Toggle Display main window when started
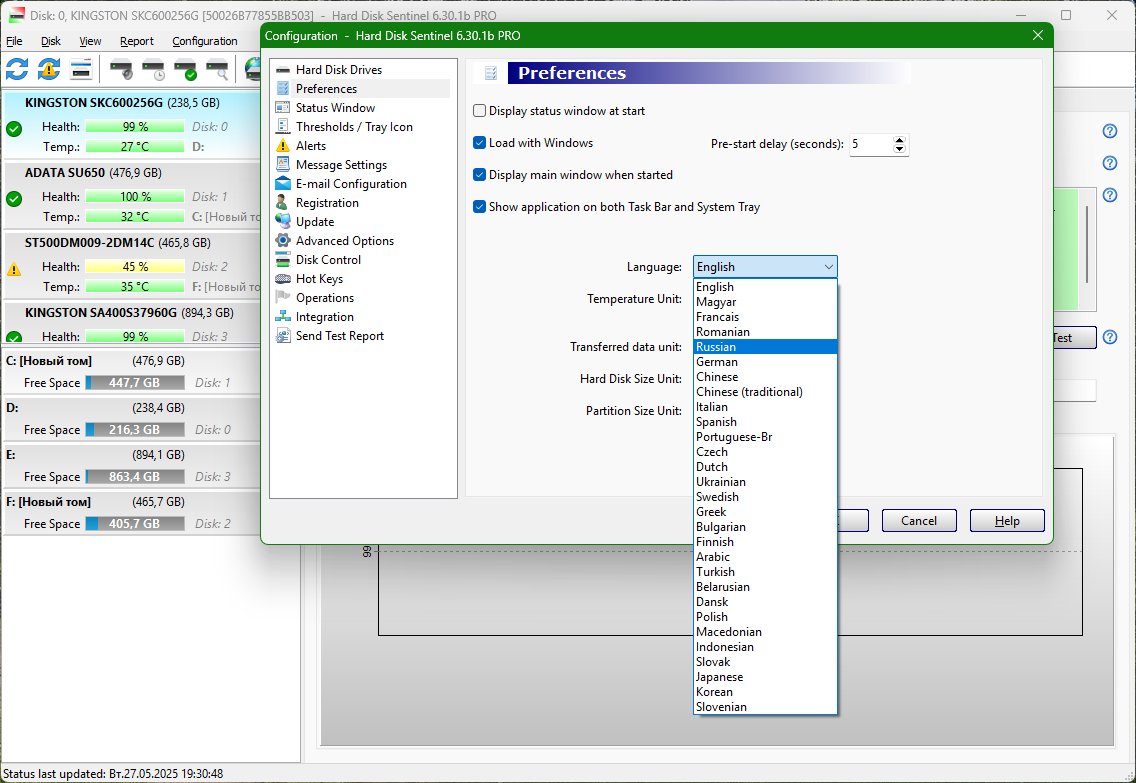 pyautogui.click(x=480, y=175)
